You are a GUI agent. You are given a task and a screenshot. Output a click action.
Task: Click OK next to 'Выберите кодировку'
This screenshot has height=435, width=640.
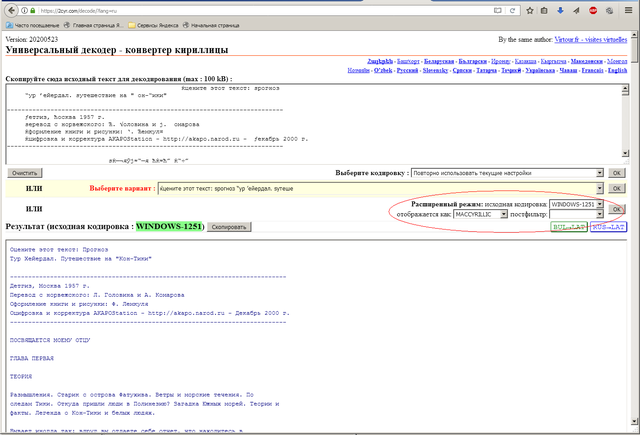point(617,173)
